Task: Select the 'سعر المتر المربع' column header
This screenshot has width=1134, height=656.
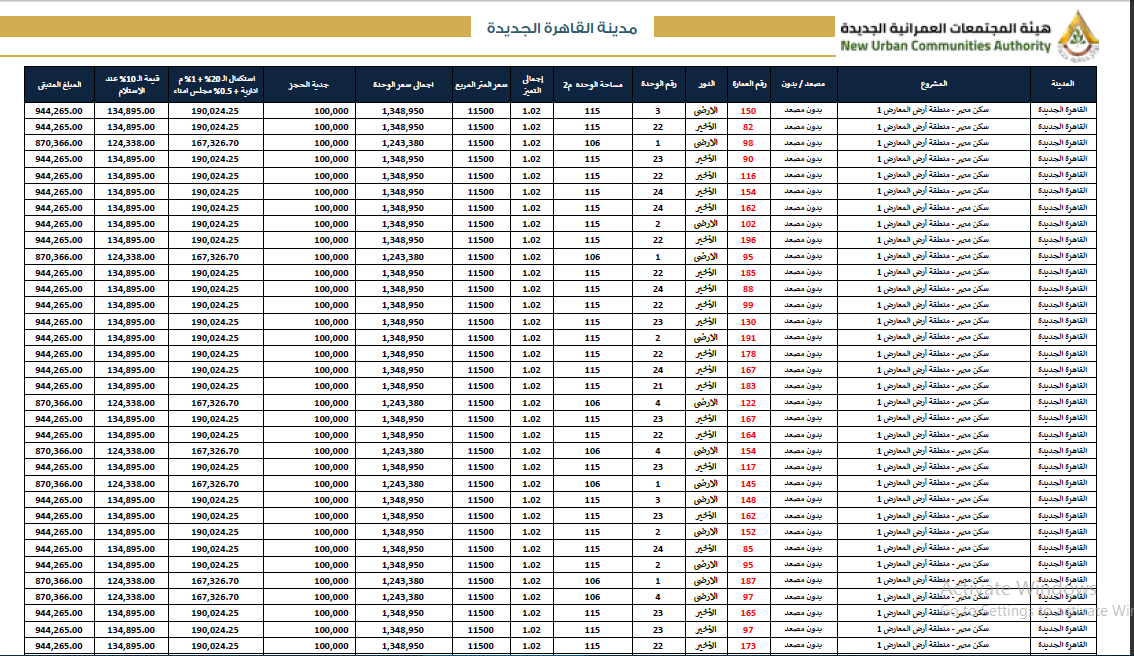Action: 481,84
